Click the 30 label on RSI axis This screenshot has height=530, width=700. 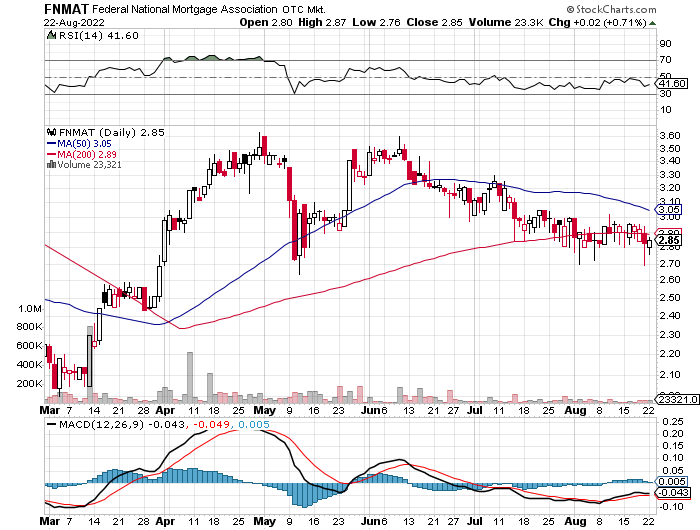[665, 93]
